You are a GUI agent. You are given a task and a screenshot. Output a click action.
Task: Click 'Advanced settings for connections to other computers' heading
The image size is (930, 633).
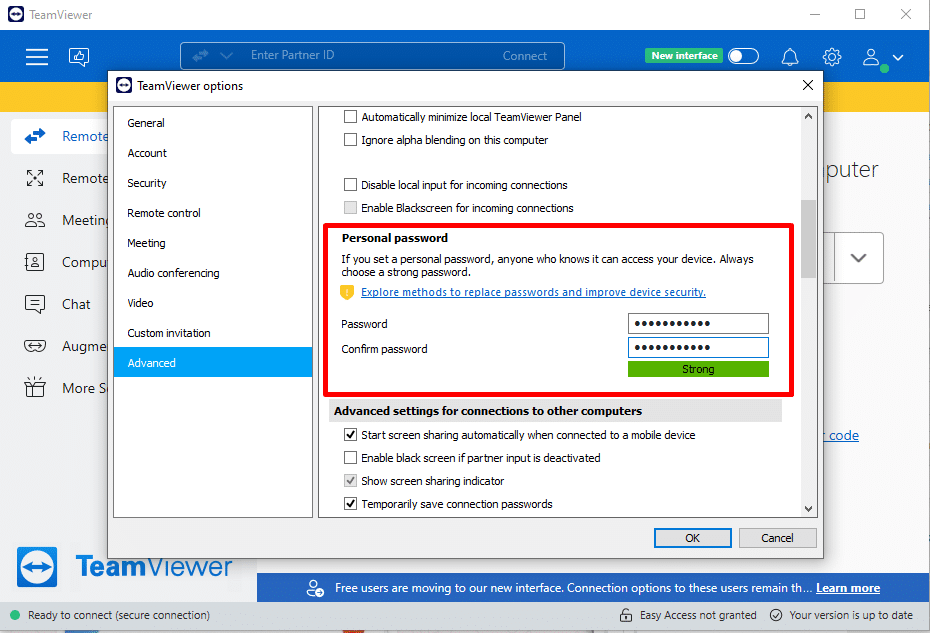click(488, 411)
